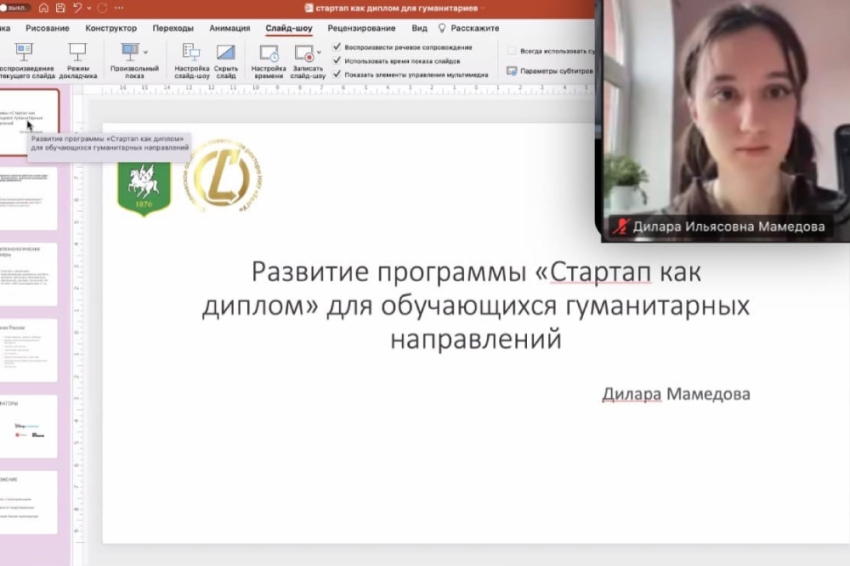
Task: Open the Рецензирование ribbon tab
Action: (x=360, y=28)
